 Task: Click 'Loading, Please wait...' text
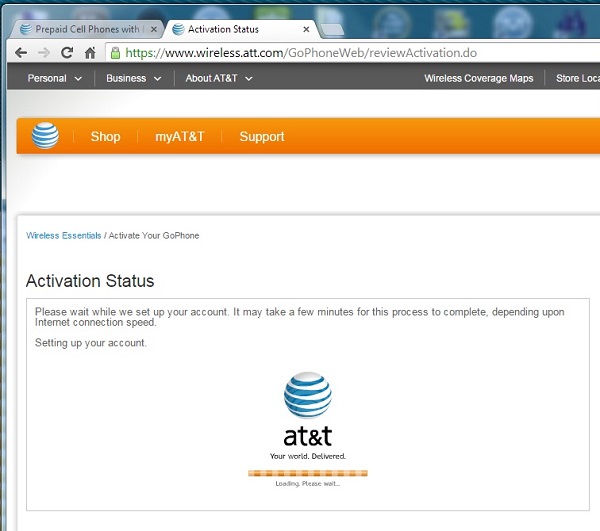point(308,484)
